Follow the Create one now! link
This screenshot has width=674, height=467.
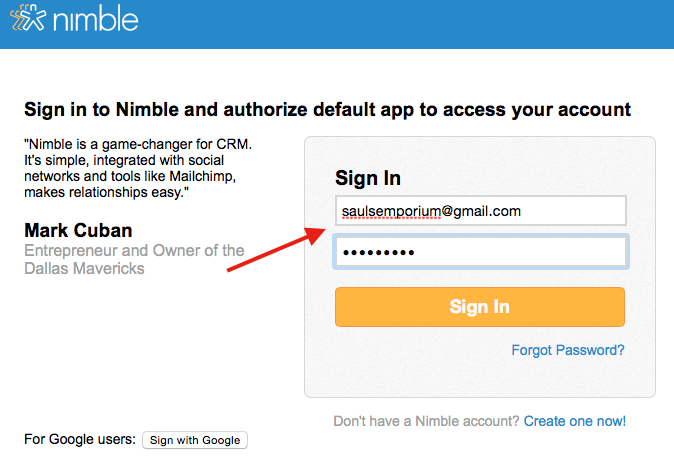(575, 421)
